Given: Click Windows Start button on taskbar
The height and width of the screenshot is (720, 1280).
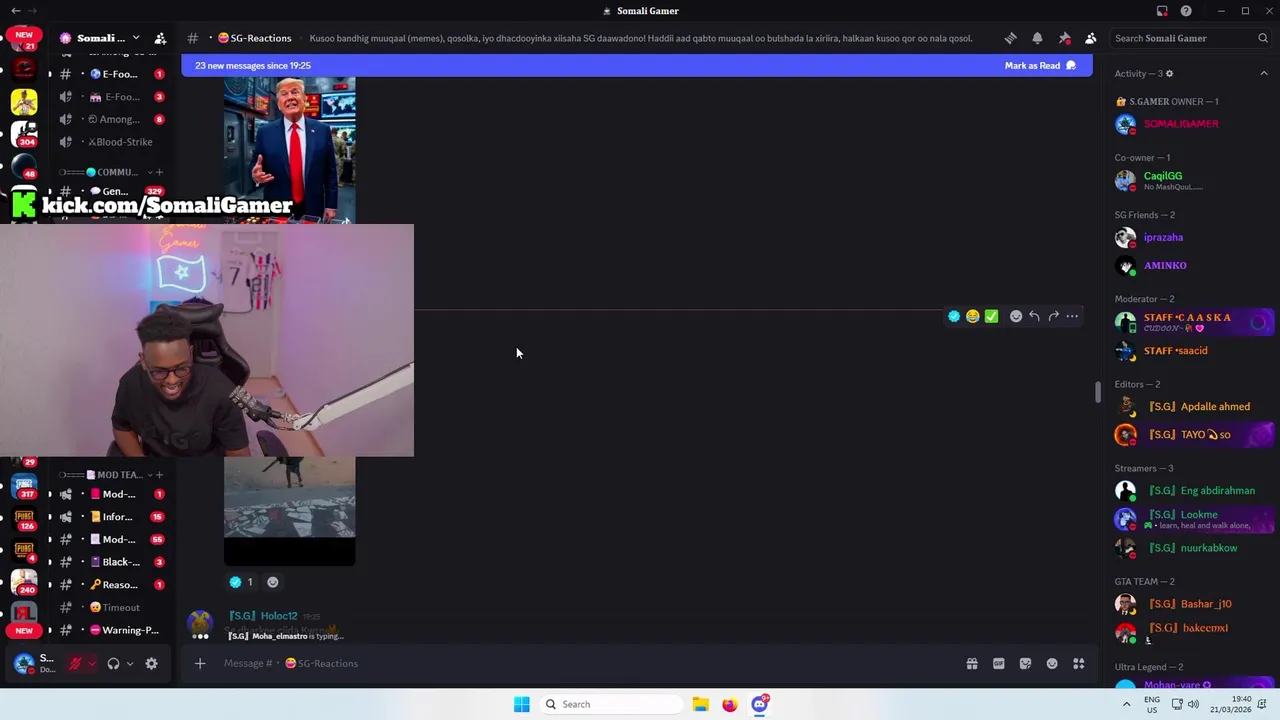Looking at the screenshot, I should (521, 704).
